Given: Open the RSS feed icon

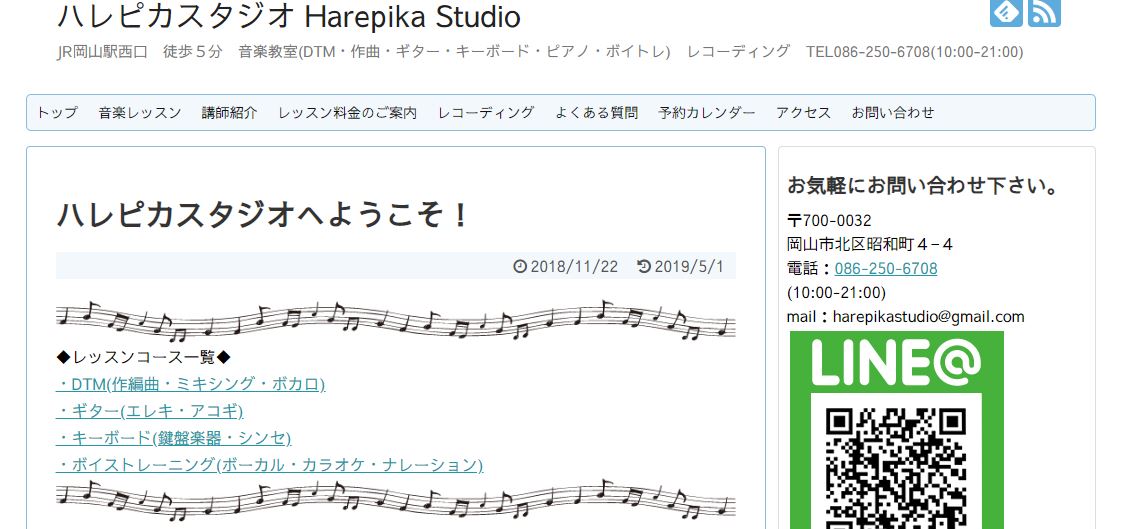Looking at the screenshot, I should coord(1044,12).
